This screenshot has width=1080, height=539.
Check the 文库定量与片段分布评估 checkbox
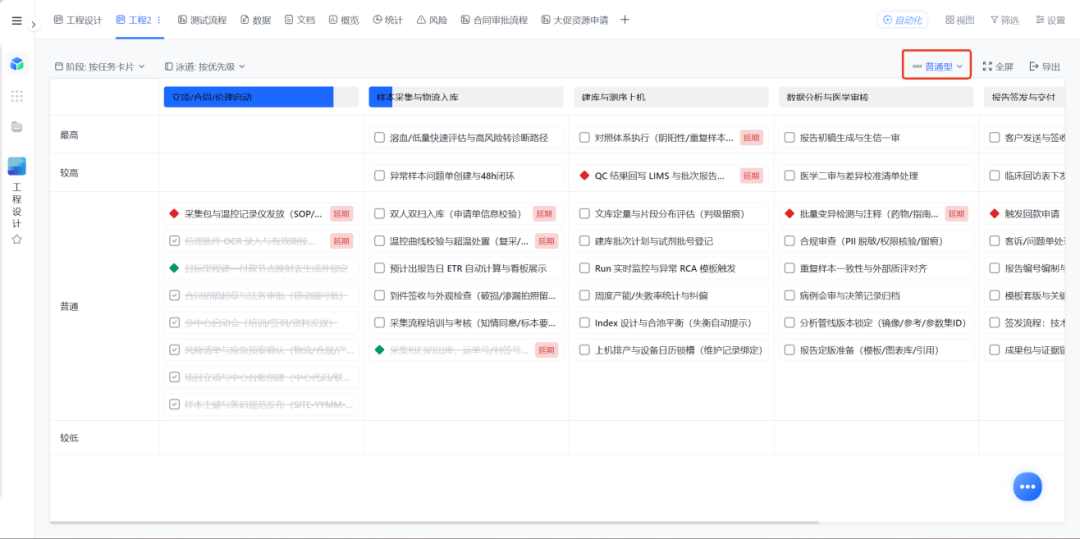584,213
